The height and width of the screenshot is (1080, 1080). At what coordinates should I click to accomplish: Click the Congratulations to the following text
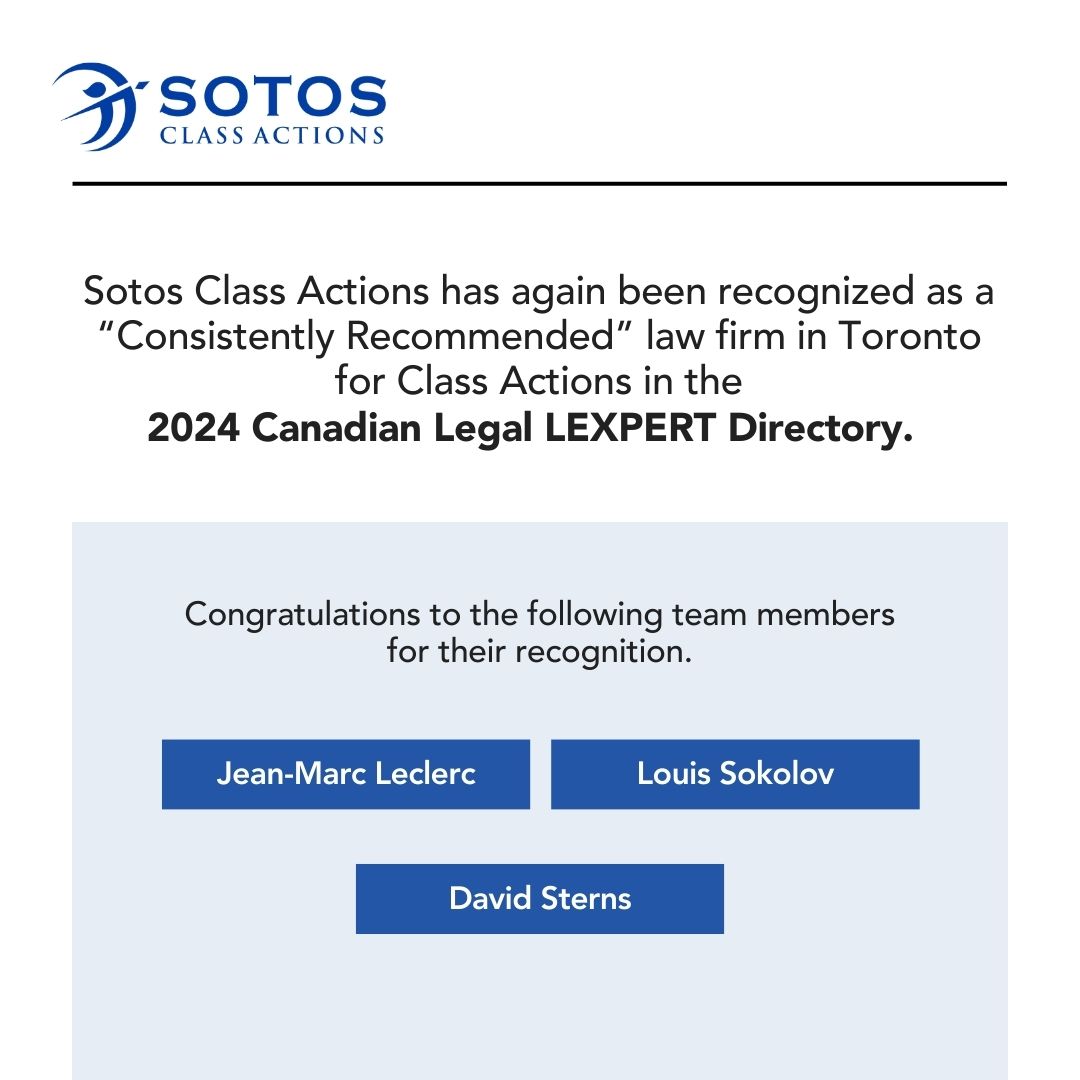[x=424, y=614]
